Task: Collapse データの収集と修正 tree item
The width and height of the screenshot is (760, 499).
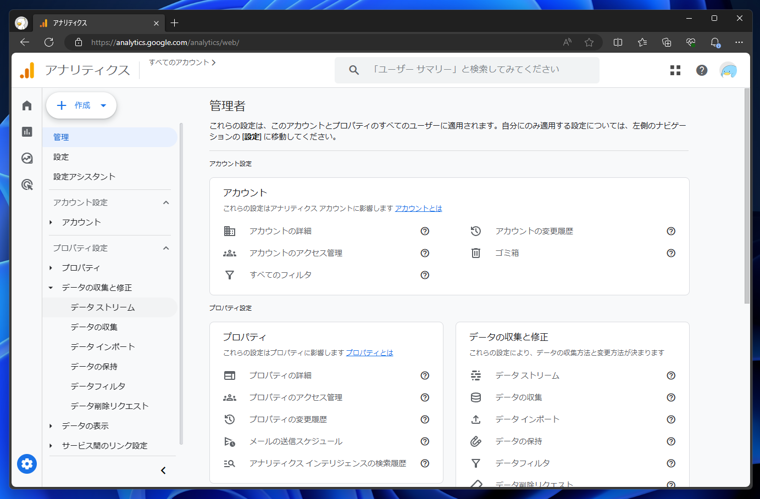Action: (50, 288)
